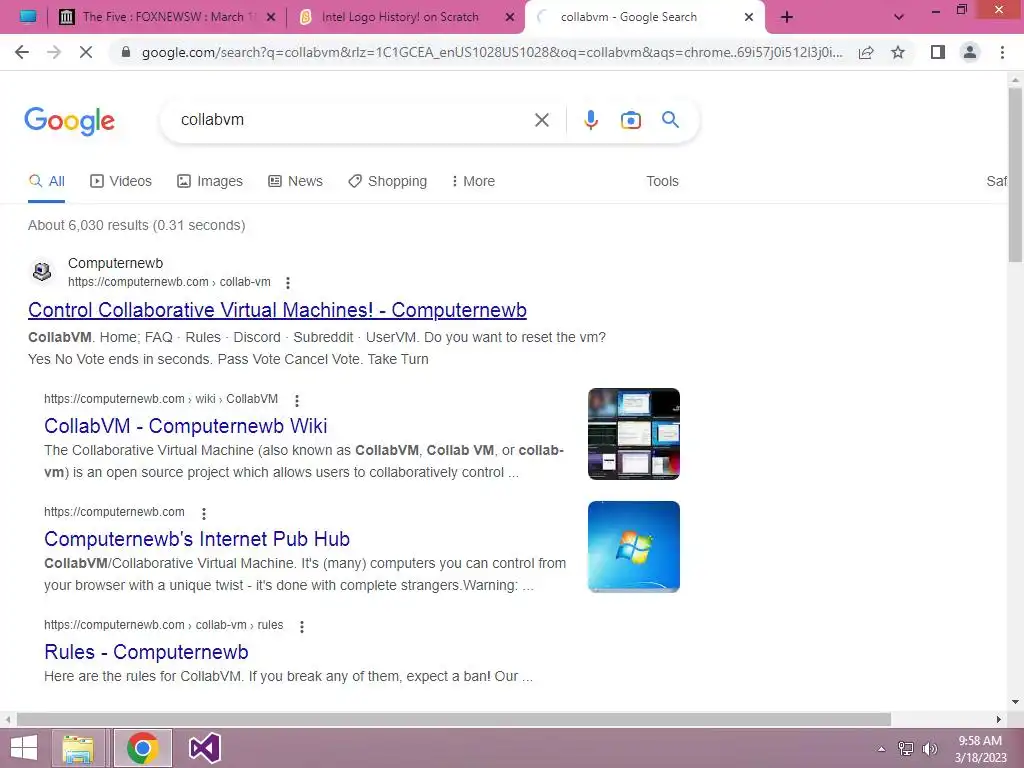
Task: Open the tab search chevron
Action: (x=899, y=17)
